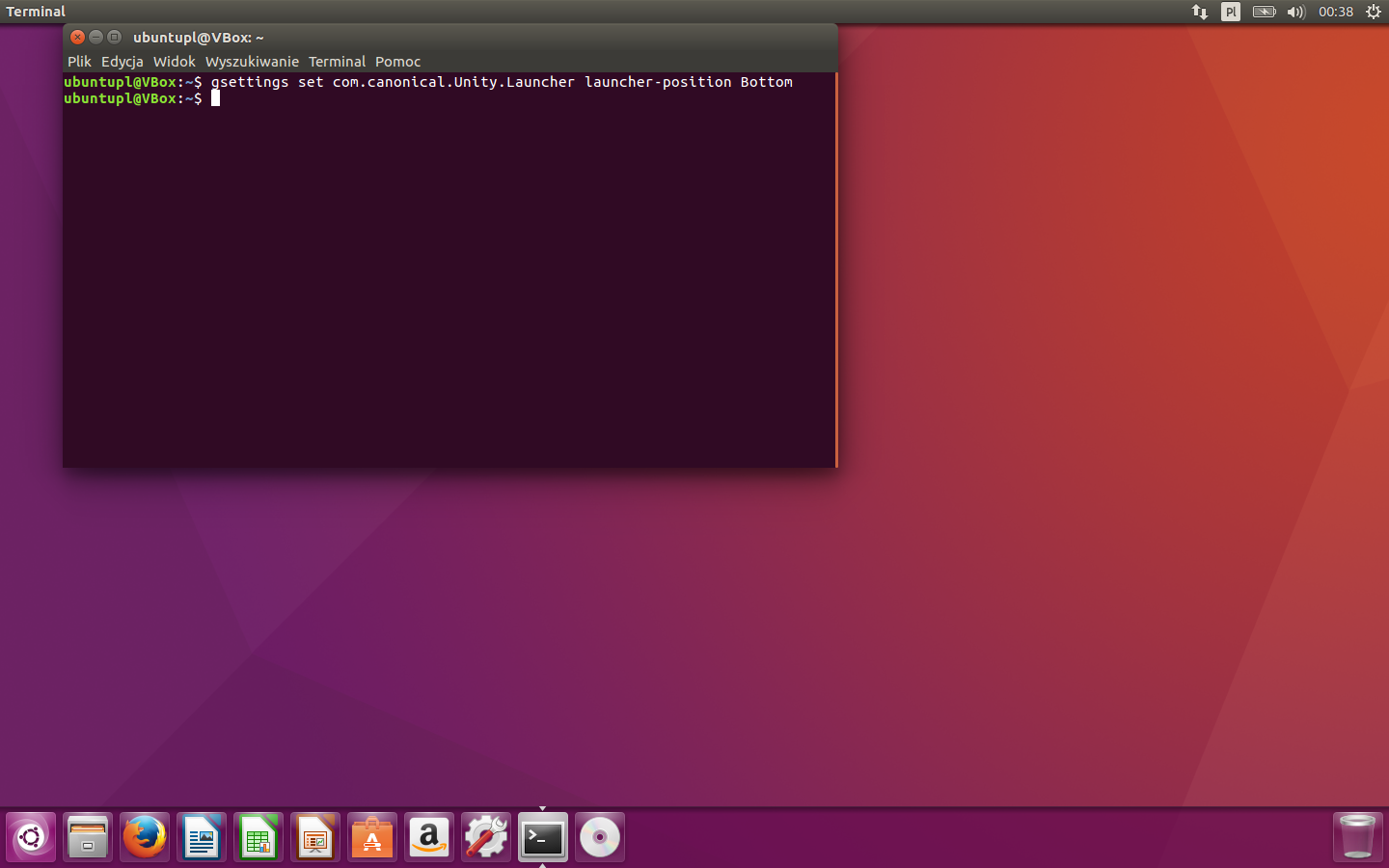The width and height of the screenshot is (1389, 868).
Task: Open the sound volume indicator
Action: [x=1295, y=12]
